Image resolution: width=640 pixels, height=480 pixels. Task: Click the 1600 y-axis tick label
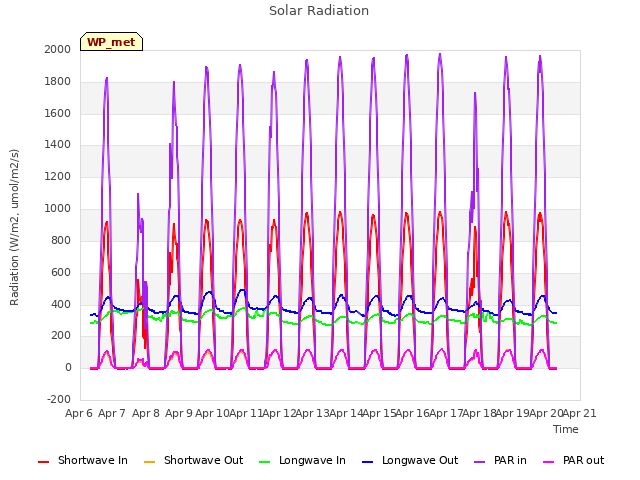coord(58,113)
